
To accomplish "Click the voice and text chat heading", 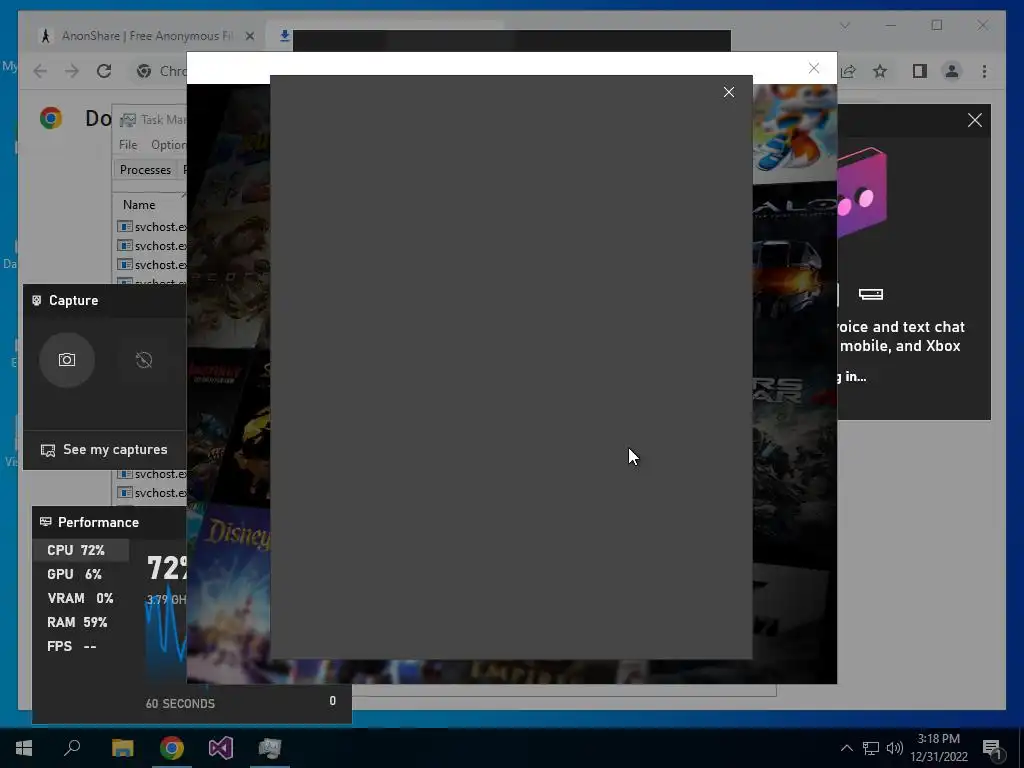I will 900,336.
